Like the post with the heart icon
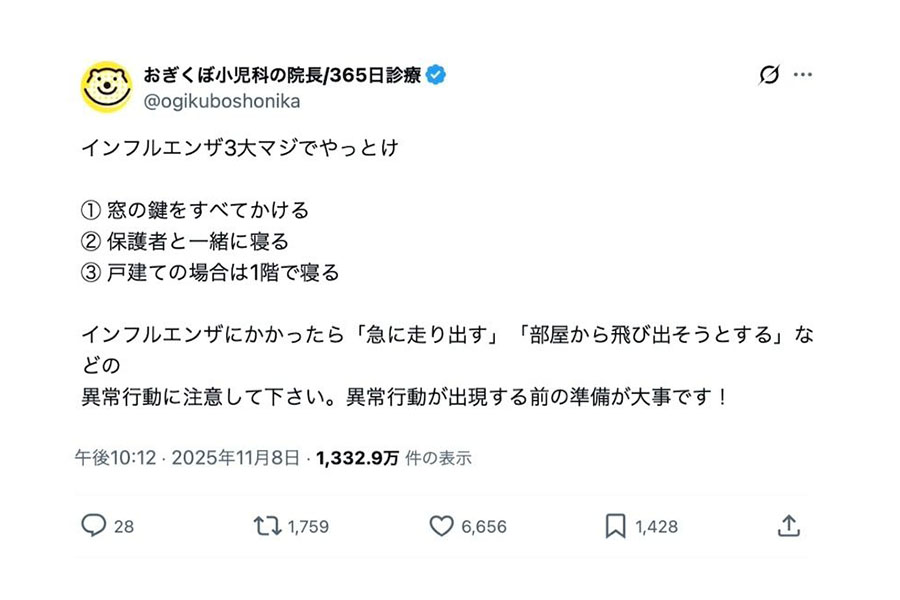The width and height of the screenshot is (900, 600). click(x=441, y=526)
